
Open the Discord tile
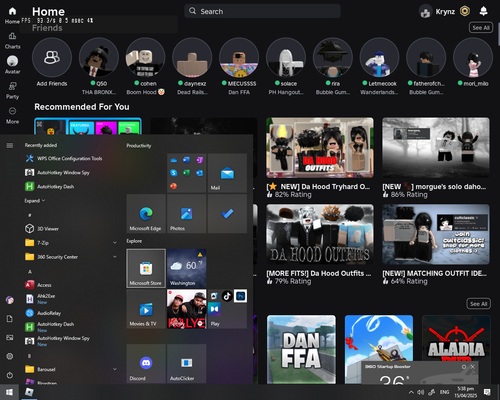pos(146,364)
